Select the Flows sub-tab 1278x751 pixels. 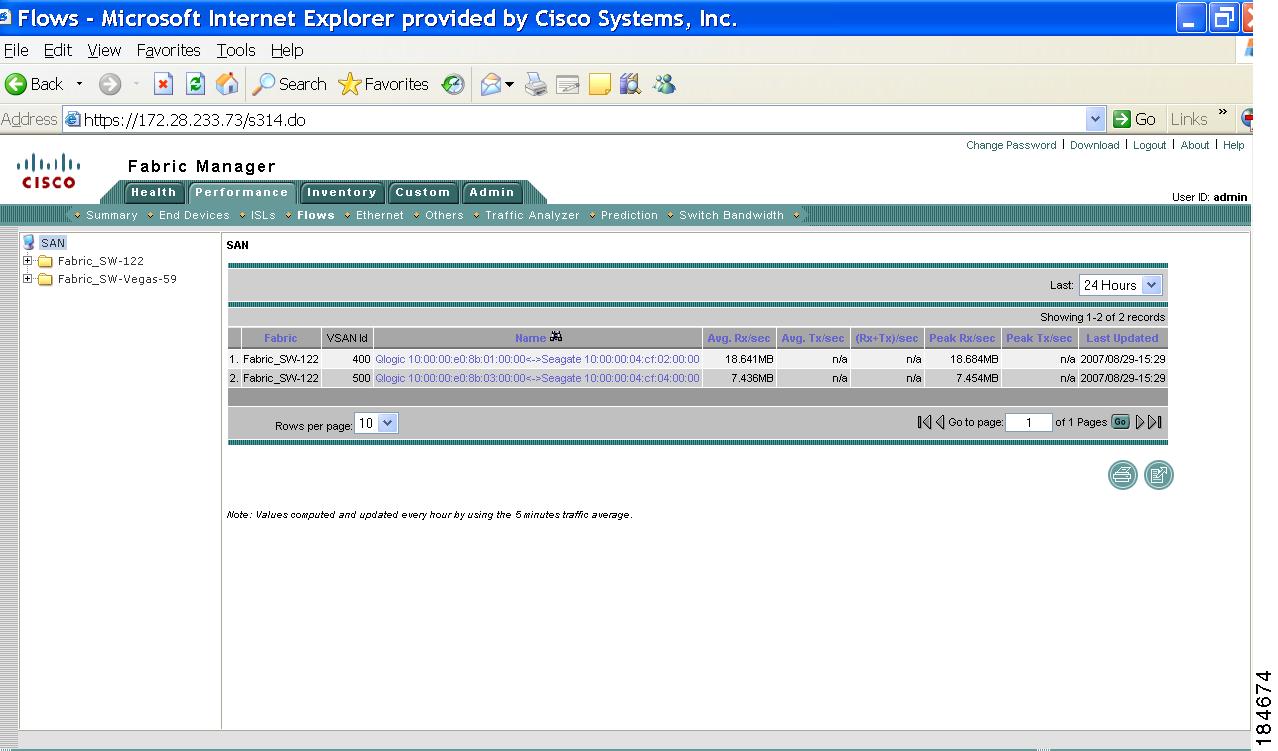pos(316,215)
